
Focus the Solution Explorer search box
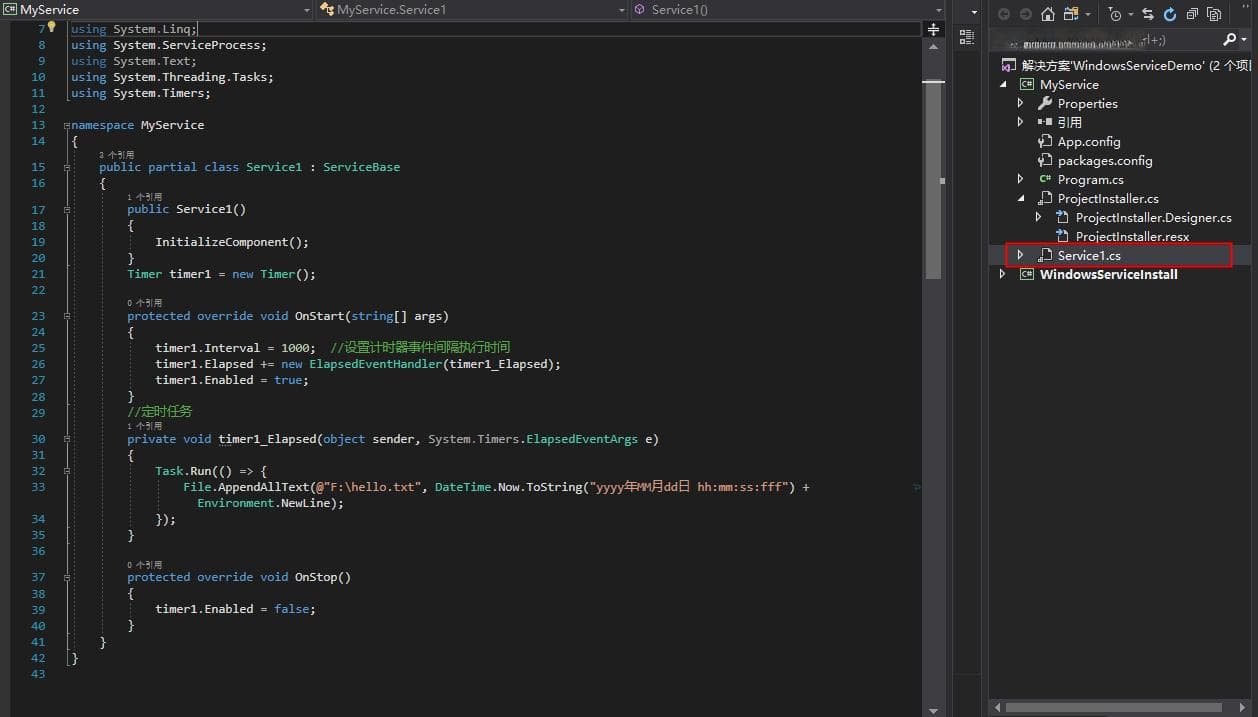[x=1105, y=40]
